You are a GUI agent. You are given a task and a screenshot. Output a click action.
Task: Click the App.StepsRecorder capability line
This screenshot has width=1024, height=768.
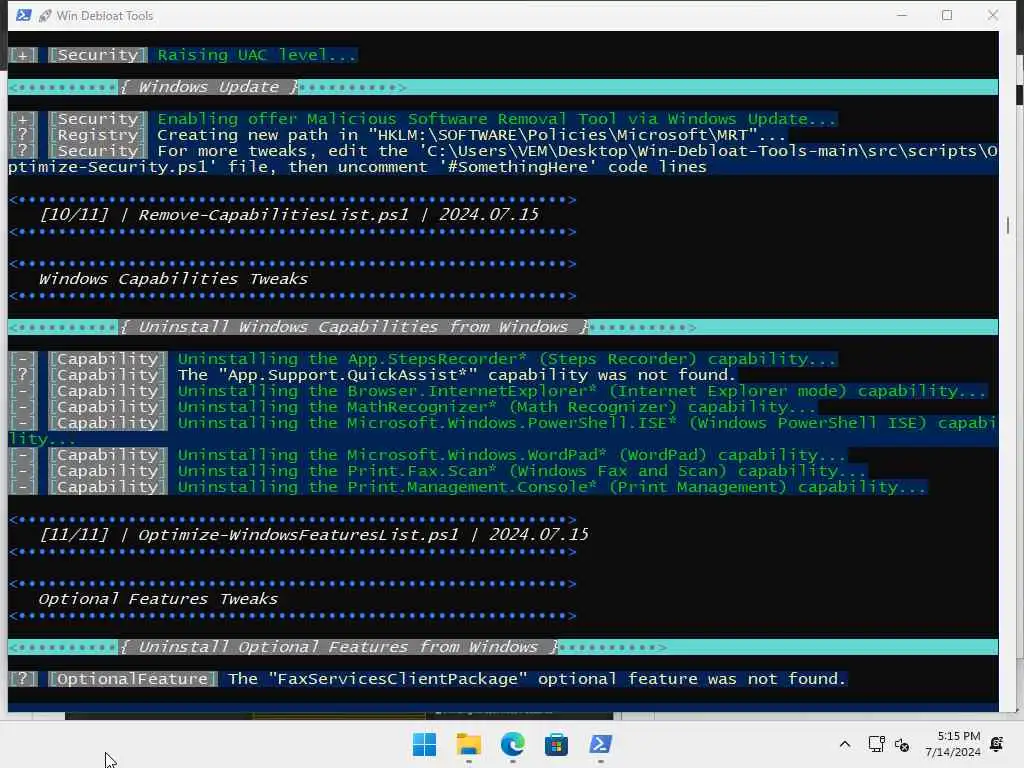(x=506, y=359)
